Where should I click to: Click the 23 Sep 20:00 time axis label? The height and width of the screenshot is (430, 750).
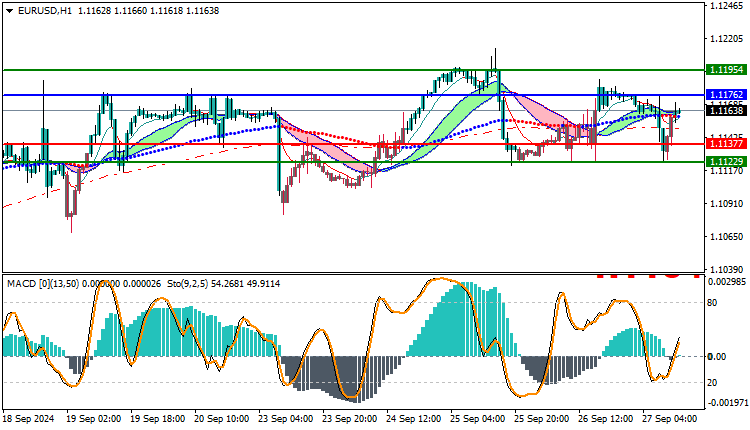350,419
